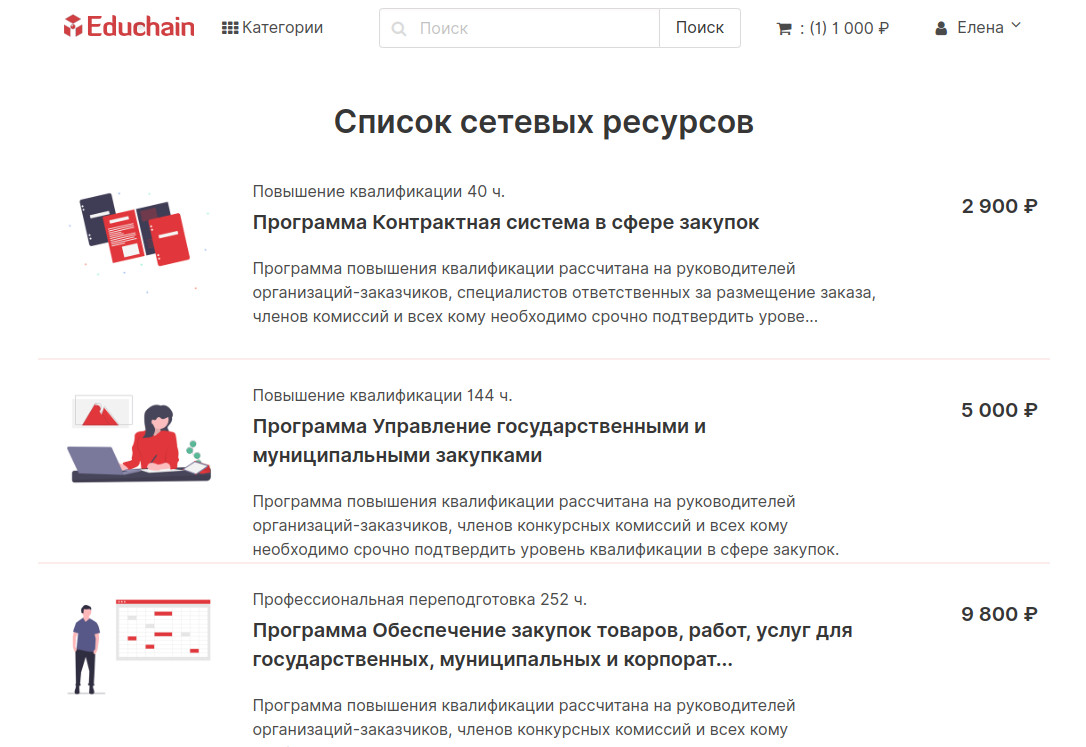
Task: Click the Поиск search button
Action: [x=699, y=28]
